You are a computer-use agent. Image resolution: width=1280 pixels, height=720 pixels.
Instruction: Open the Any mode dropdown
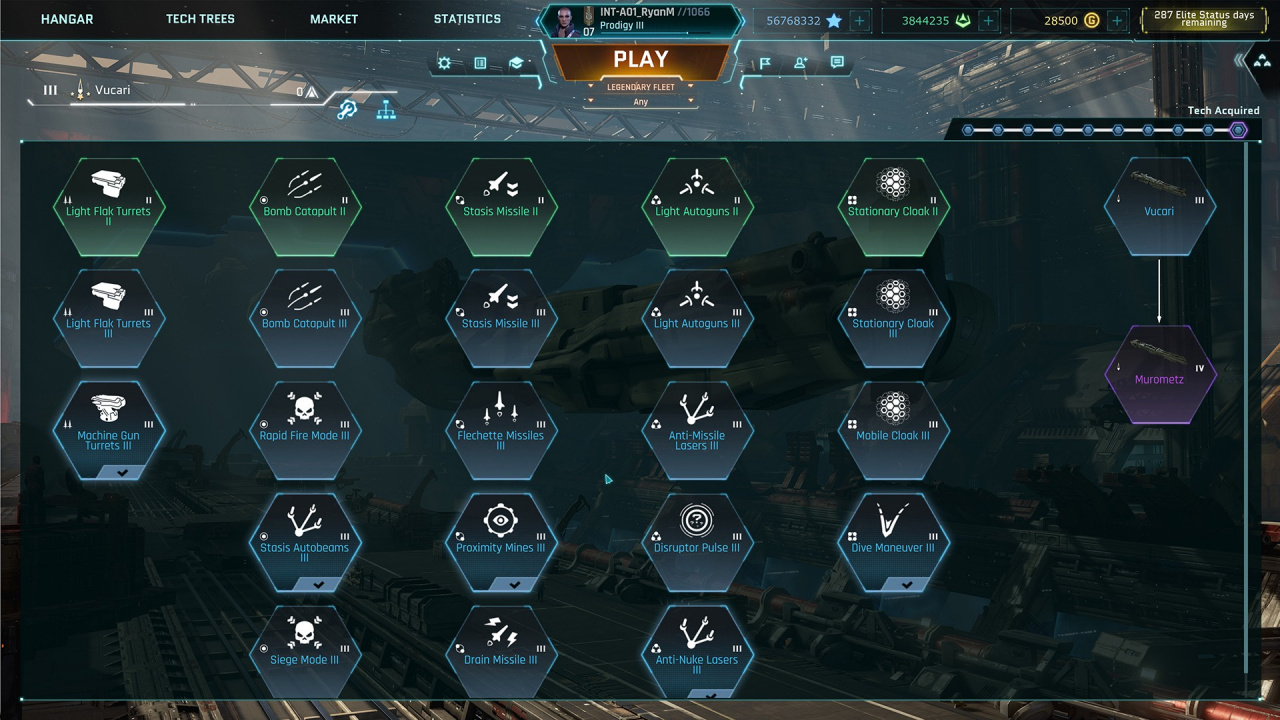point(641,102)
